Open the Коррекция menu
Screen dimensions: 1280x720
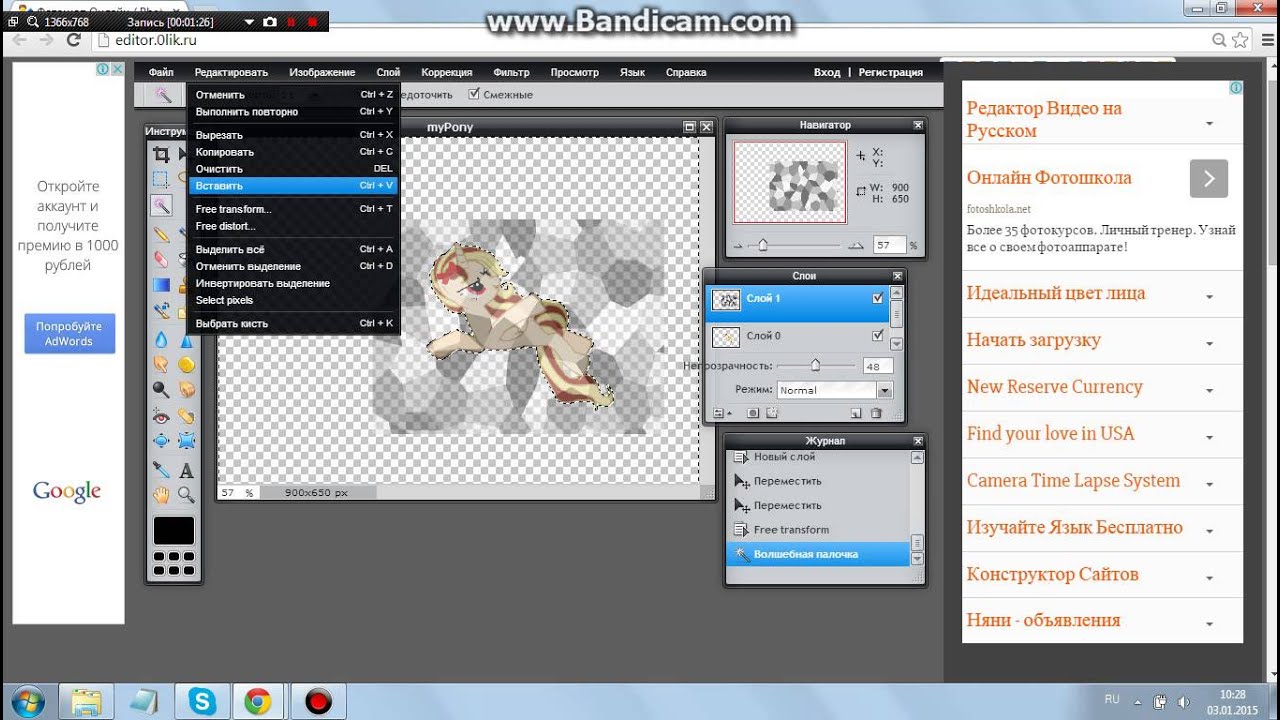(446, 72)
